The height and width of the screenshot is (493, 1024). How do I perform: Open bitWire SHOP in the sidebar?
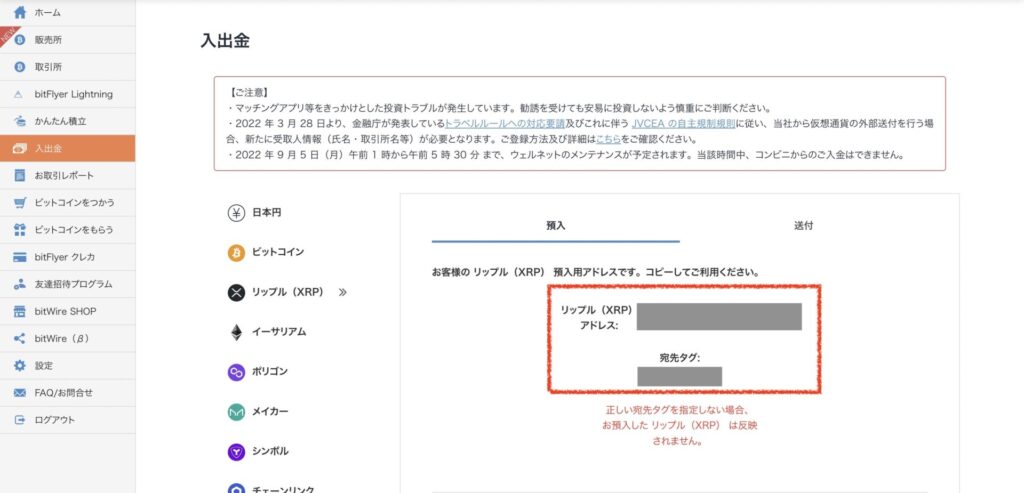pos(68,311)
